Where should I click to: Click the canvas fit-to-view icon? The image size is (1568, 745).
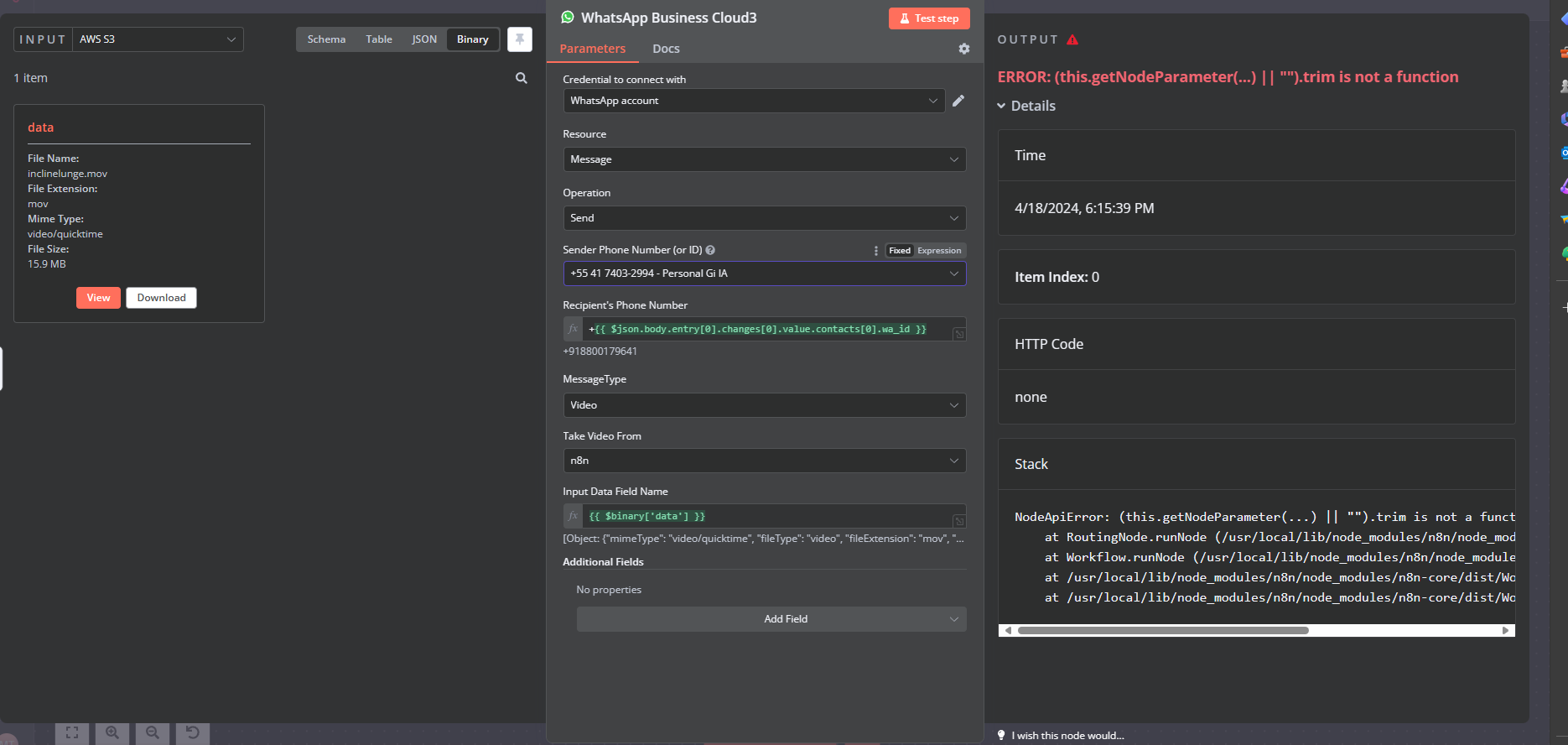click(x=72, y=733)
